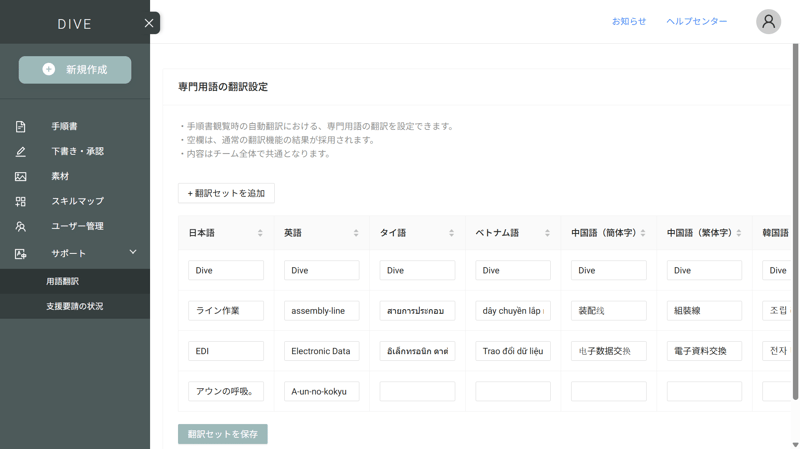Open the ヘルプセンター link

[x=696, y=21]
